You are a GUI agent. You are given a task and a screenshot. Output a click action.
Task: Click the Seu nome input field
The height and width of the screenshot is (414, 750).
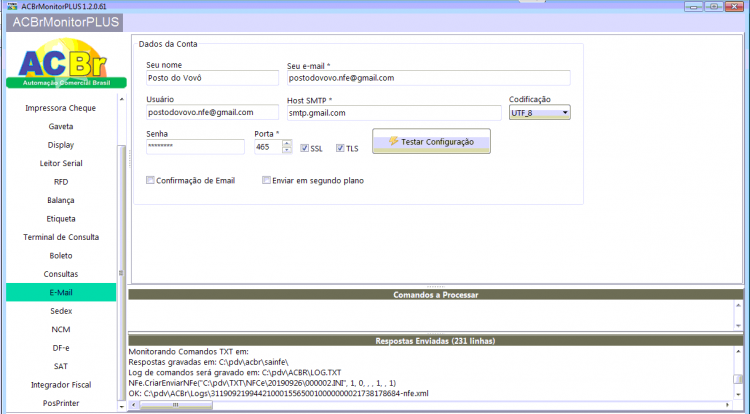pos(212,78)
